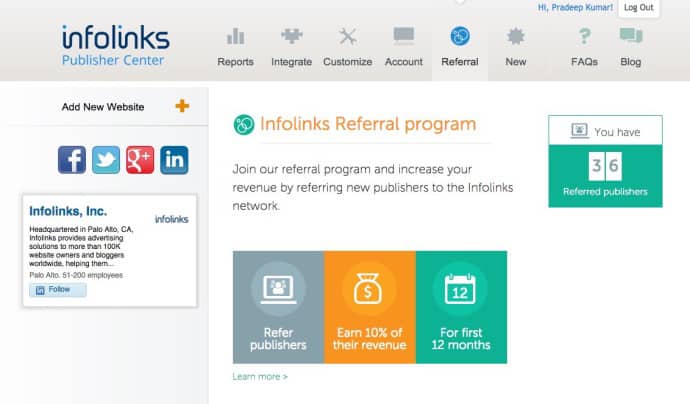Click the money bag icon in orange tile
This screenshot has height=404, width=690.
tap(368, 289)
